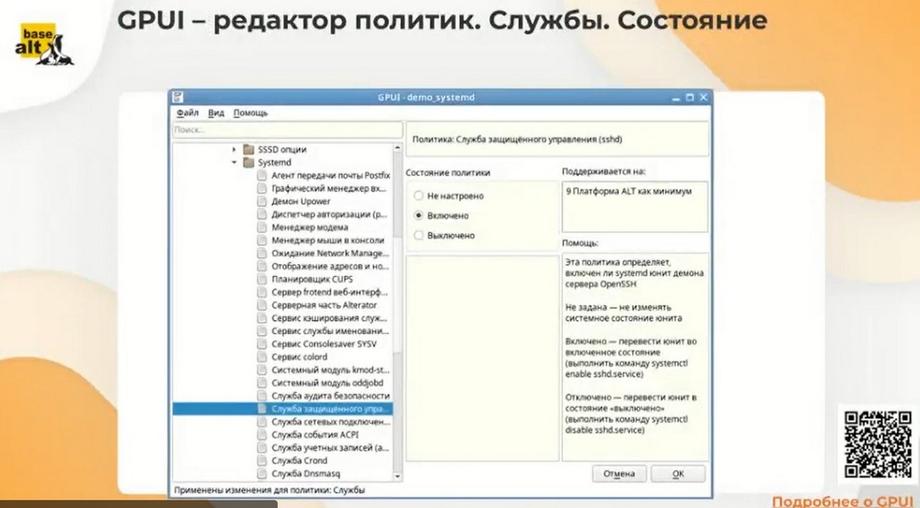Image resolution: width=920 pixels, height=508 pixels.
Task: Click the GPUI window icon in title bar
Action: pyautogui.click(x=178, y=97)
